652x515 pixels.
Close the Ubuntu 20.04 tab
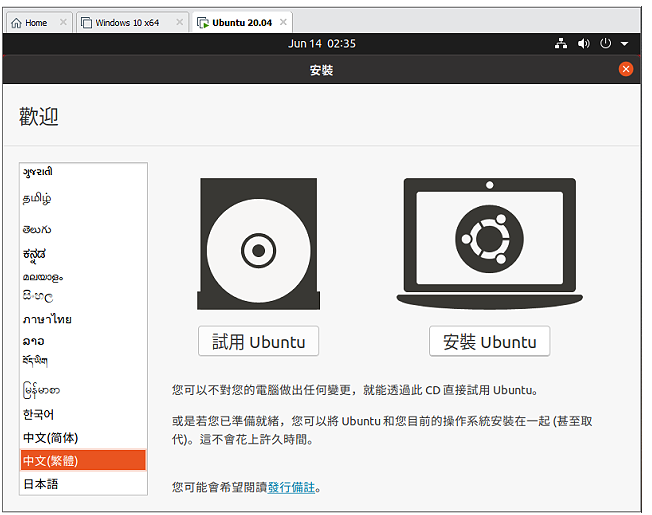pyautogui.click(x=283, y=22)
